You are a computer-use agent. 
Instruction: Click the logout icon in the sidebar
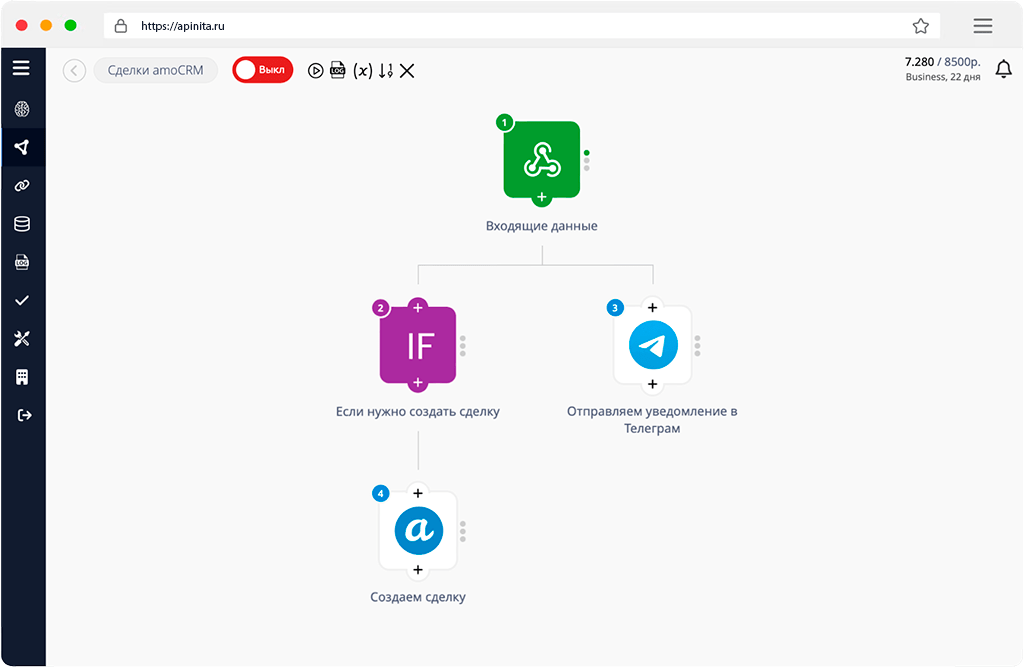coord(22,415)
